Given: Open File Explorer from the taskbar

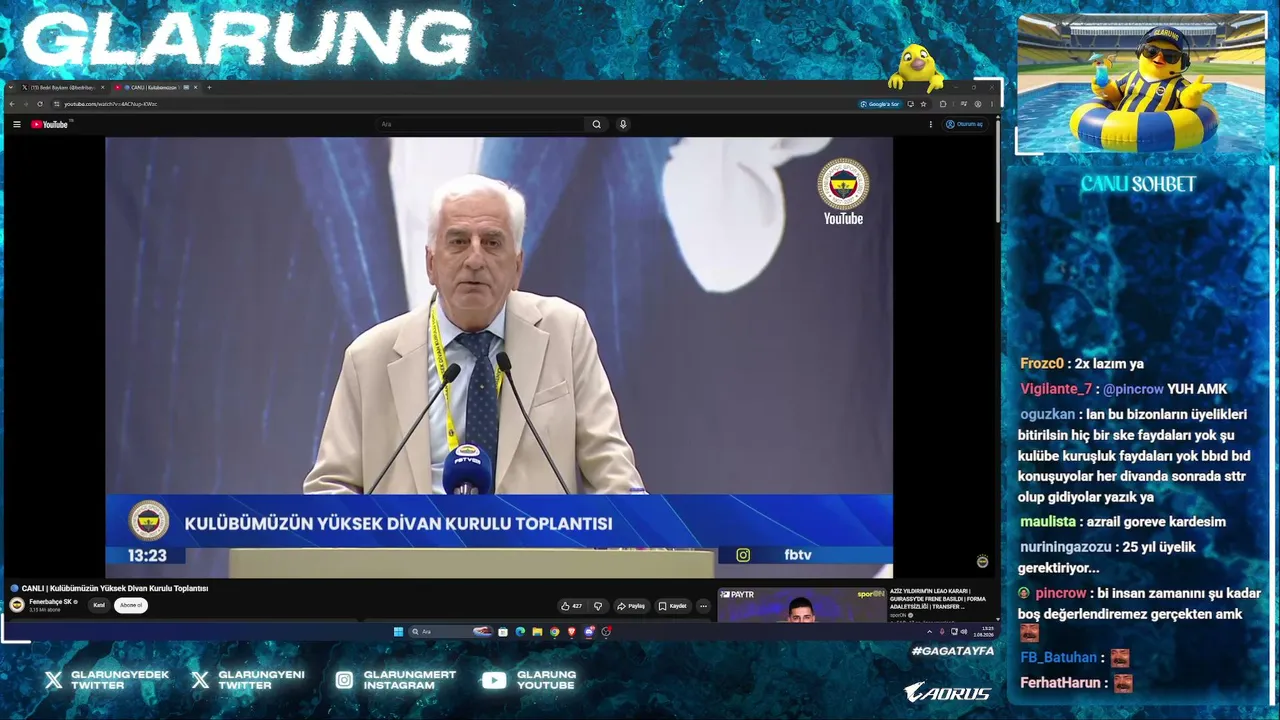Looking at the screenshot, I should [x=537, y=632].
